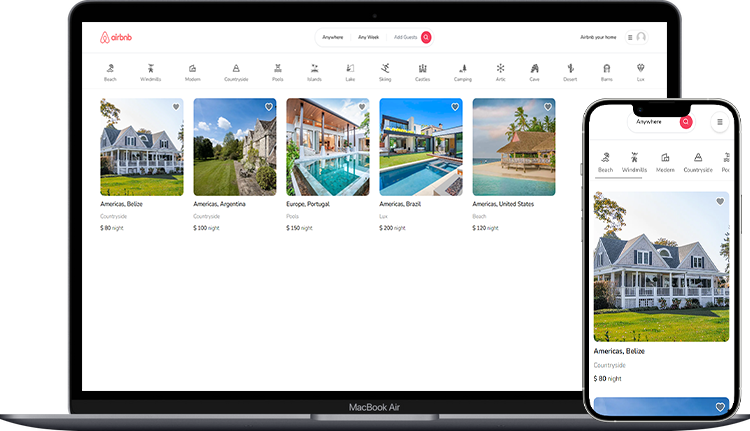Select the Skiing category on the laptop

385,71
